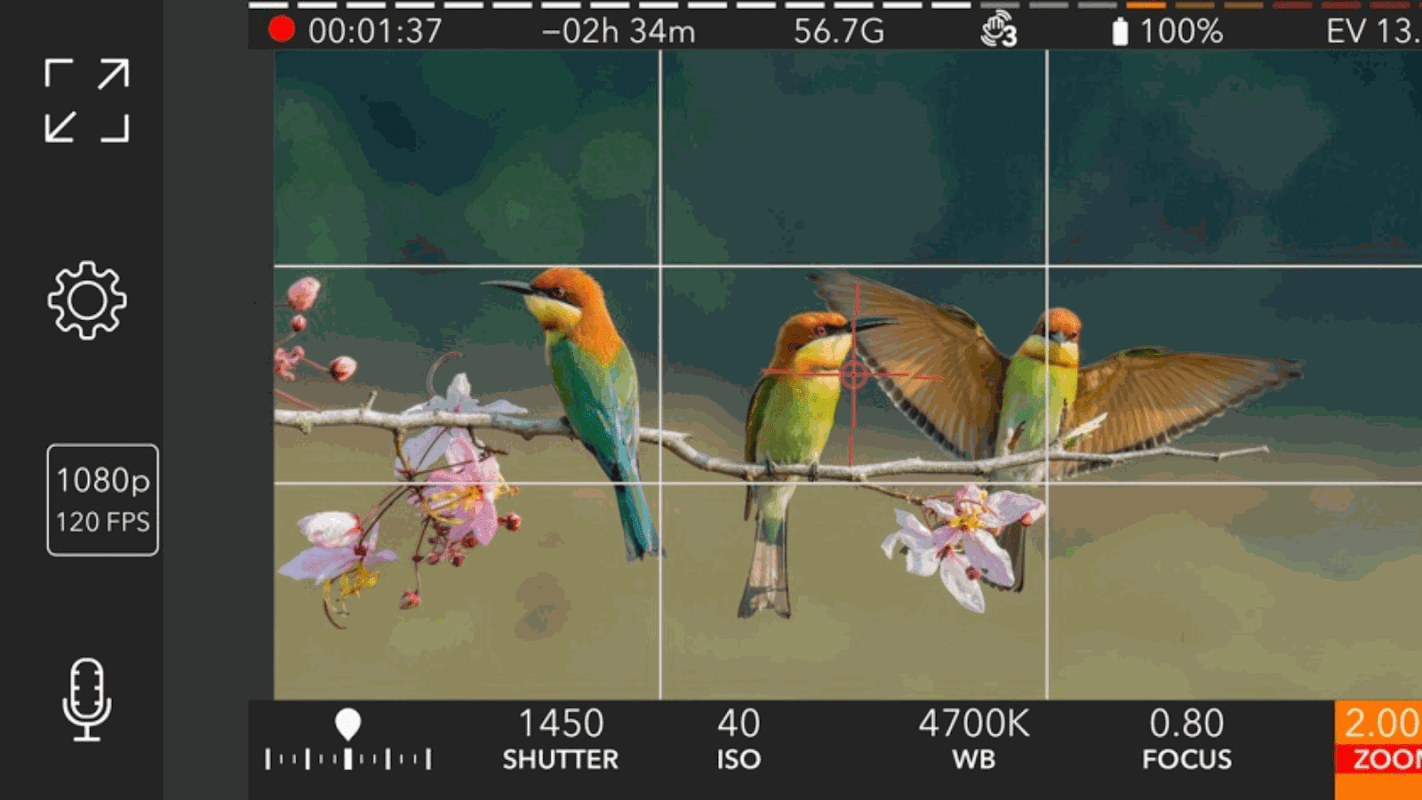
Task: Select the FOCUS 0.80 control
Action: [1187, 740]
